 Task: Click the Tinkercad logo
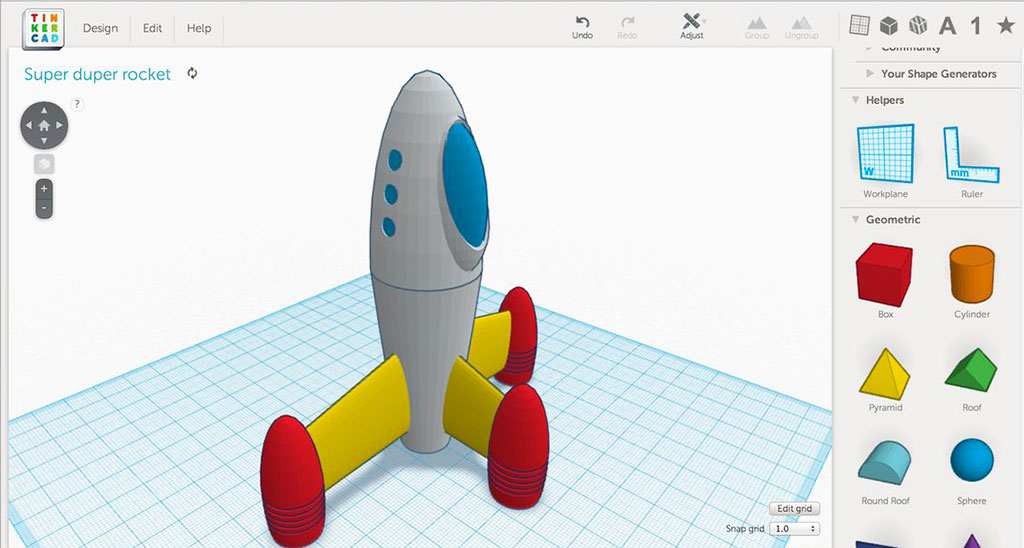point(43,29)
